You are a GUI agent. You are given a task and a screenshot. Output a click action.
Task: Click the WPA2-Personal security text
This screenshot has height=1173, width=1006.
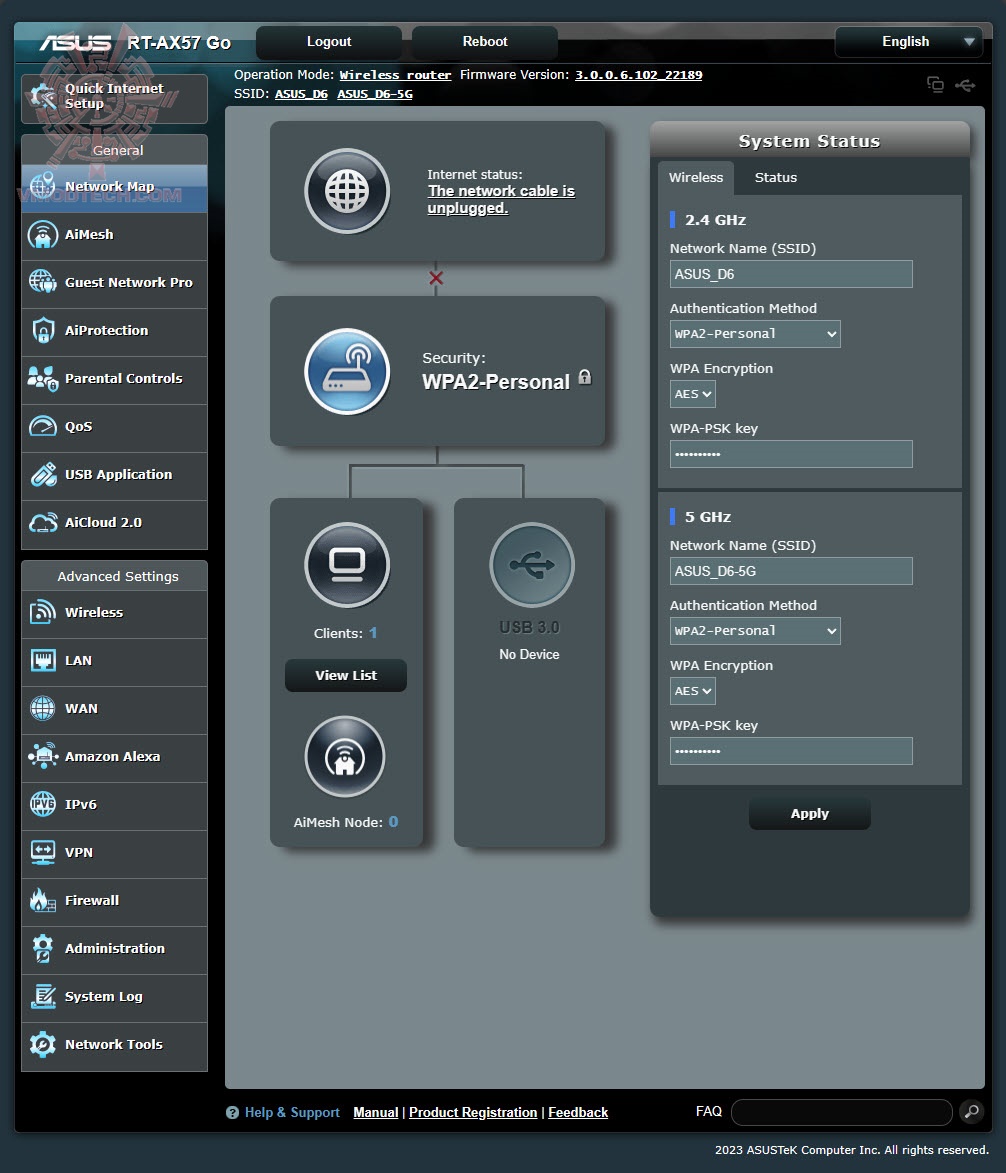[x=495, y=382]
